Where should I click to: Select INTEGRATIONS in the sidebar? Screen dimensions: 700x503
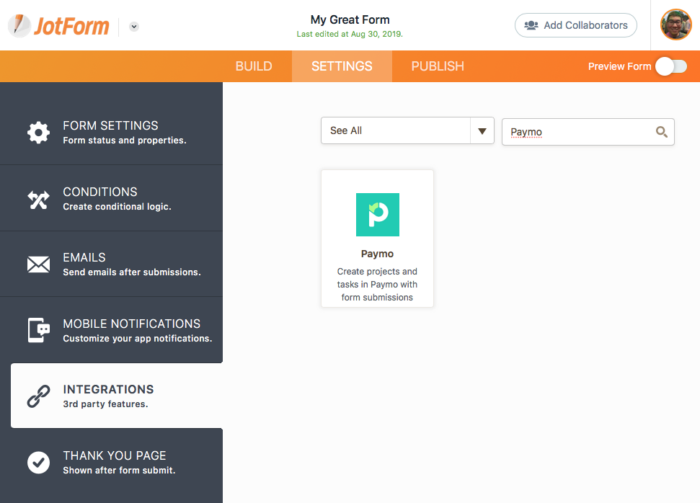click(117, 395)
